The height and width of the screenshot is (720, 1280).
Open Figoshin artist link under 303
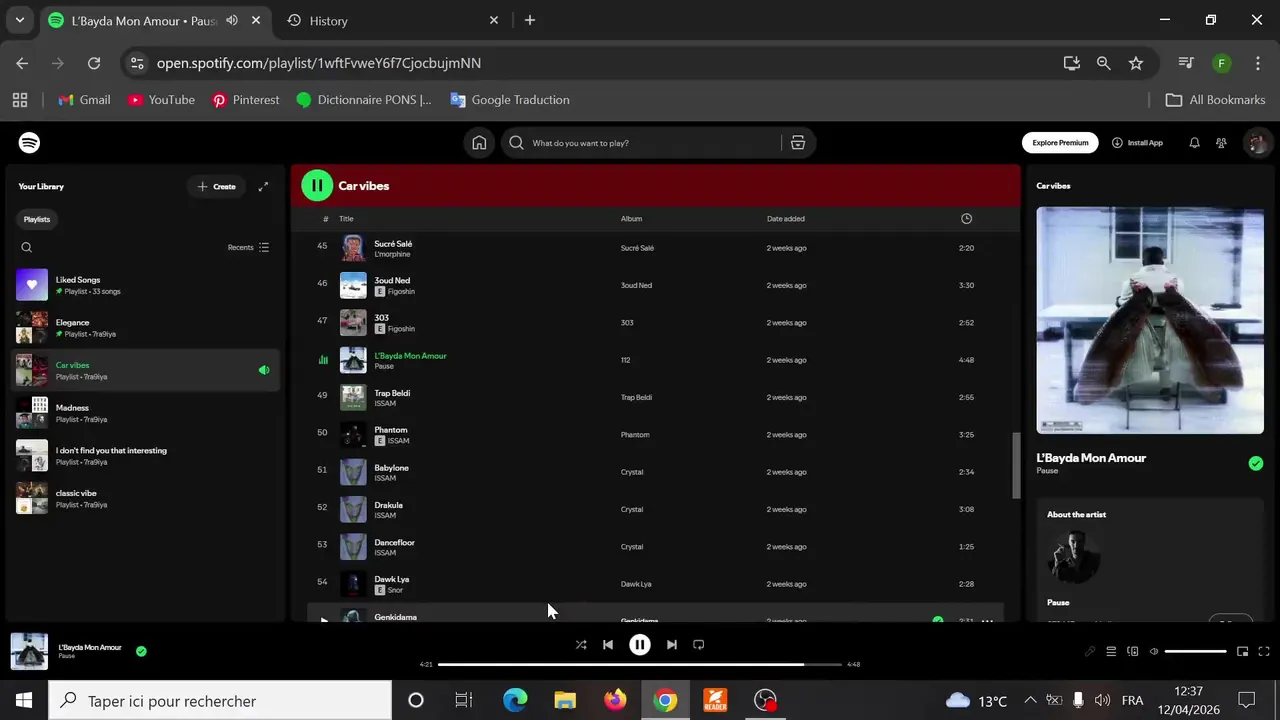click(401, 329)
